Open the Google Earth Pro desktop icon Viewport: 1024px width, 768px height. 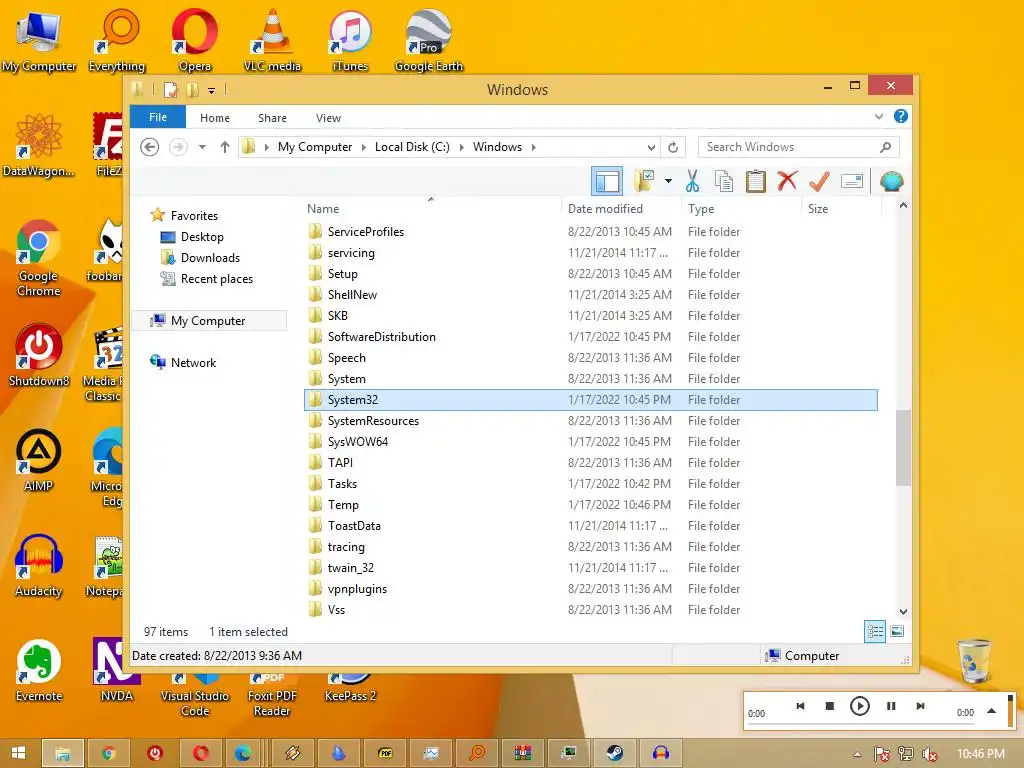pyautogui.click(x=428, y=41)
